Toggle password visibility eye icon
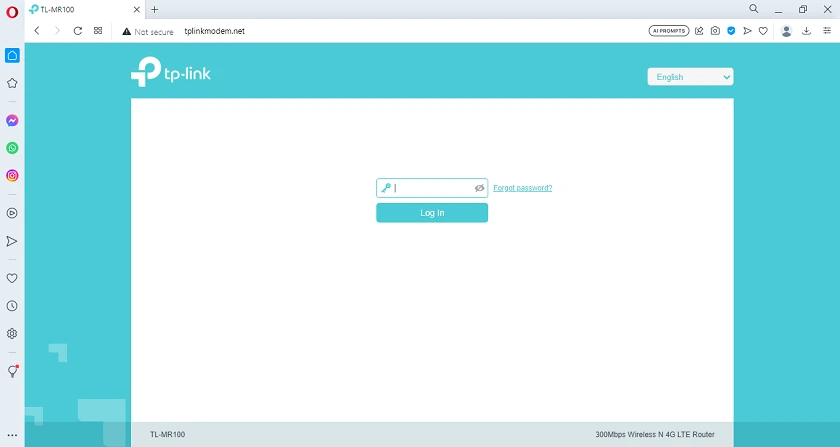 479,188
